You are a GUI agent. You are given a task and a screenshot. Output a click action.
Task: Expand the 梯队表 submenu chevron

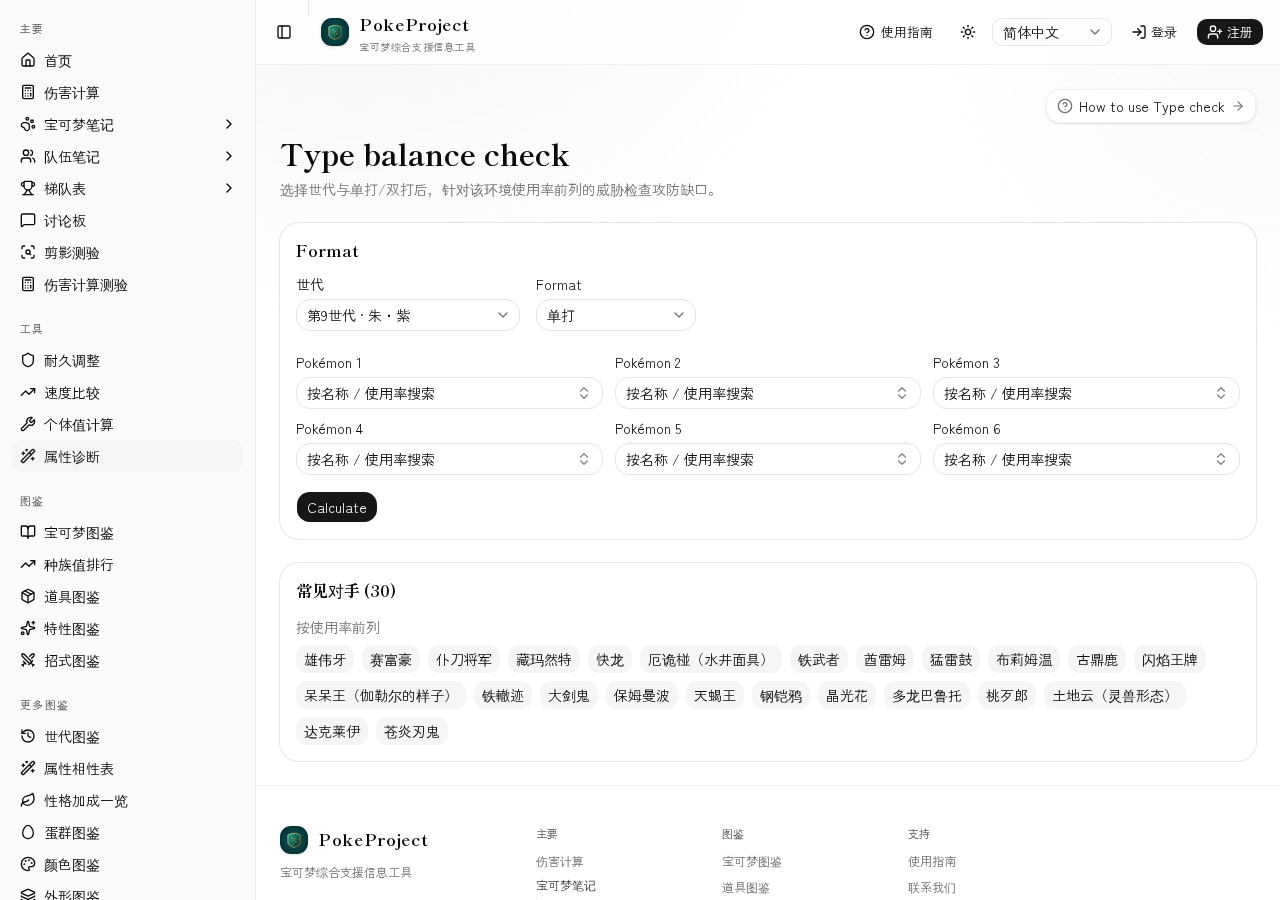[228, 188]
